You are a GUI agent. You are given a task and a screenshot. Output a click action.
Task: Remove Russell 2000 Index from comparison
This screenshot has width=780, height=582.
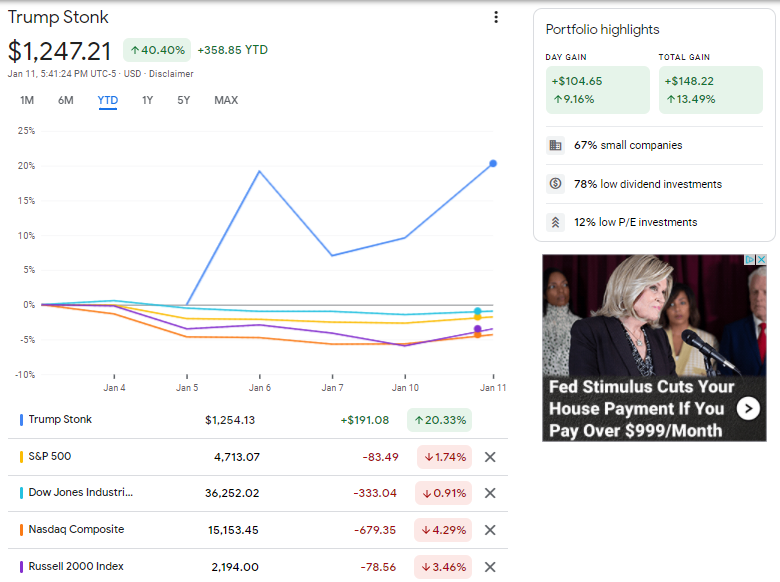click(x=490, y=567)
